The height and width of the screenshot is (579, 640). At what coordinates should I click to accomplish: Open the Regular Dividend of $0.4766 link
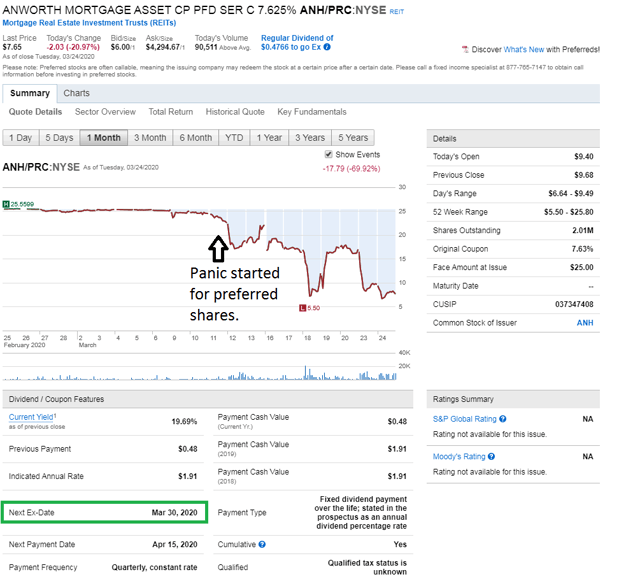point(297,42)
